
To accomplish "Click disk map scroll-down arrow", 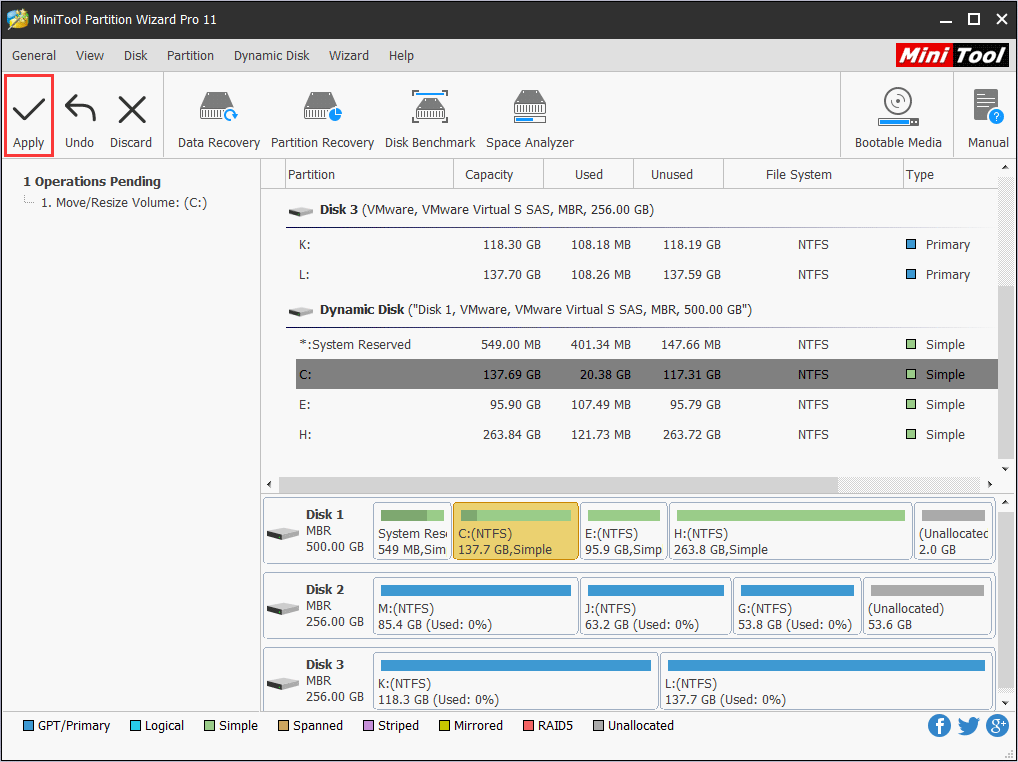I will (1005, 703).
